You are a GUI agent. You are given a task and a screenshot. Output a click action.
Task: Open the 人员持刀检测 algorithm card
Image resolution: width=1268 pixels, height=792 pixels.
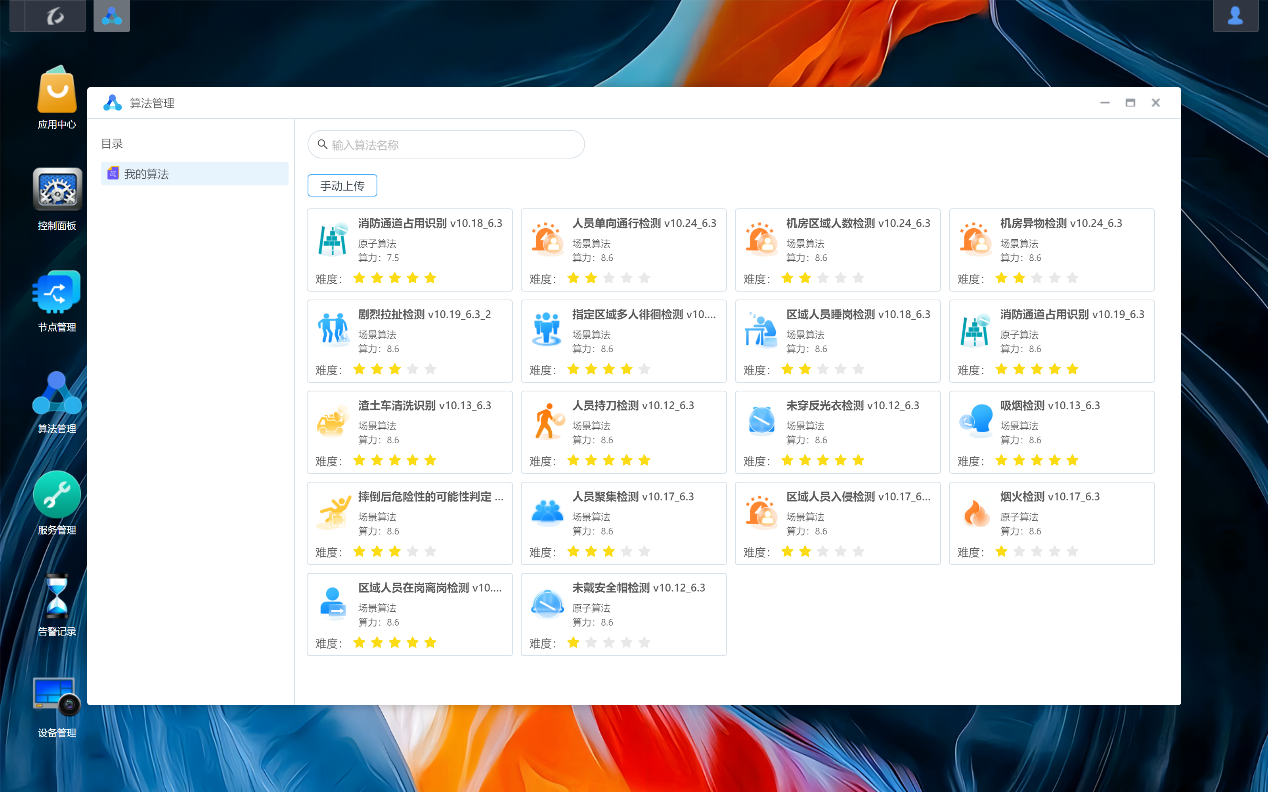tap(623, 431)
